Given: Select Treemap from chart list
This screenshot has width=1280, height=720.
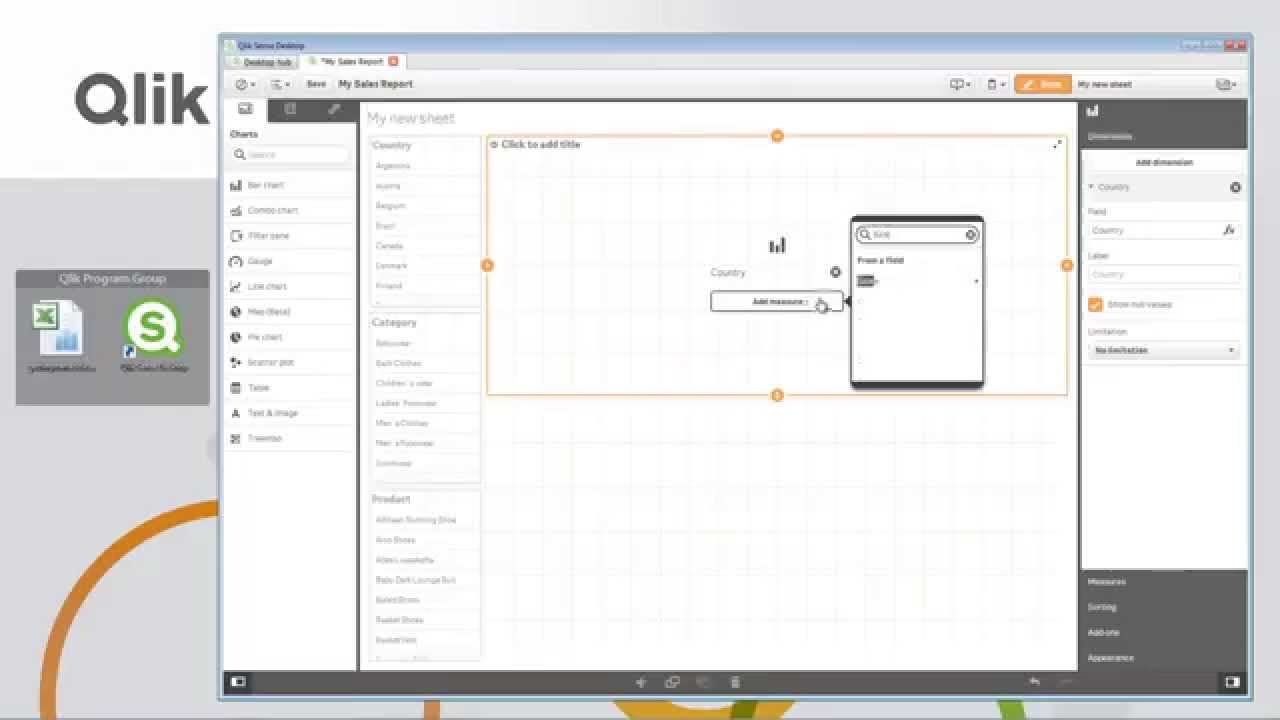Looking at the screenshot, I should [290, 439].
